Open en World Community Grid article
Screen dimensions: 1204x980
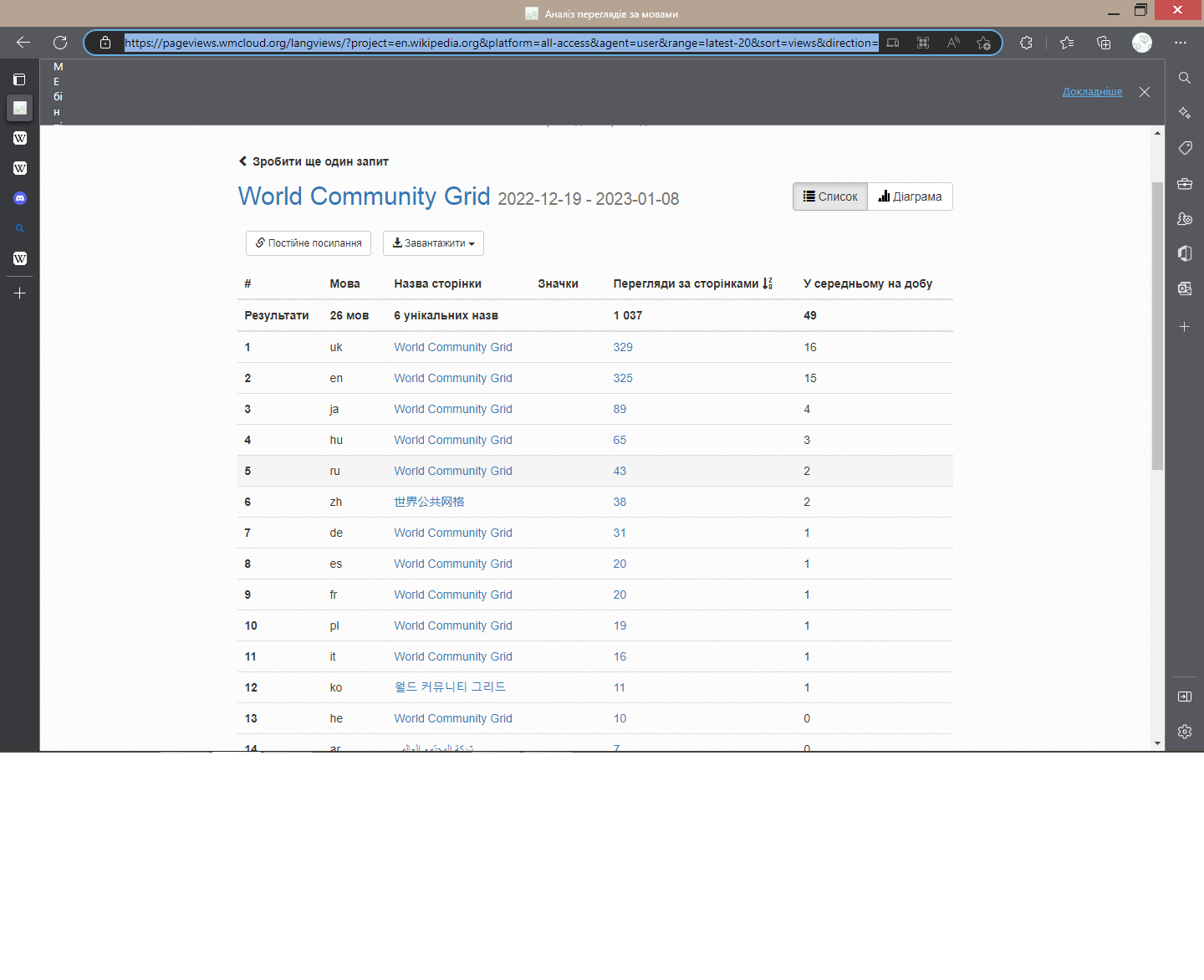click(x=453, y=378)
